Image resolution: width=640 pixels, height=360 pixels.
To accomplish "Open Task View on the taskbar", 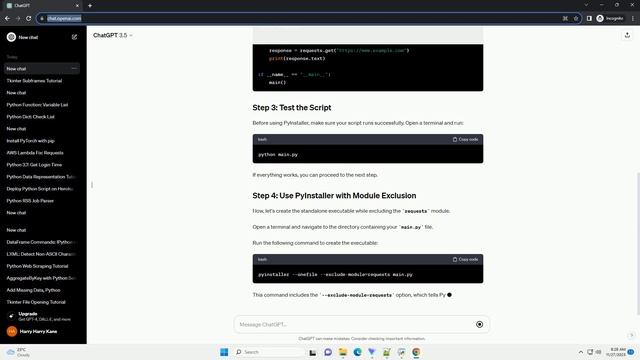I will click(313, 352).
